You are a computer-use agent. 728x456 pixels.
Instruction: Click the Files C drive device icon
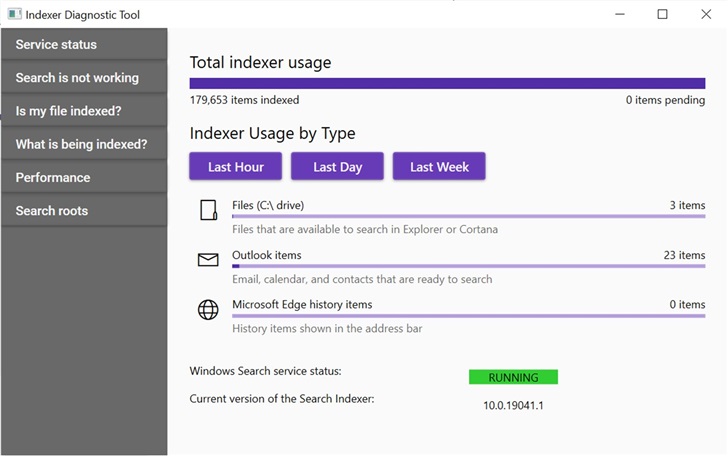tap(208, 210)
